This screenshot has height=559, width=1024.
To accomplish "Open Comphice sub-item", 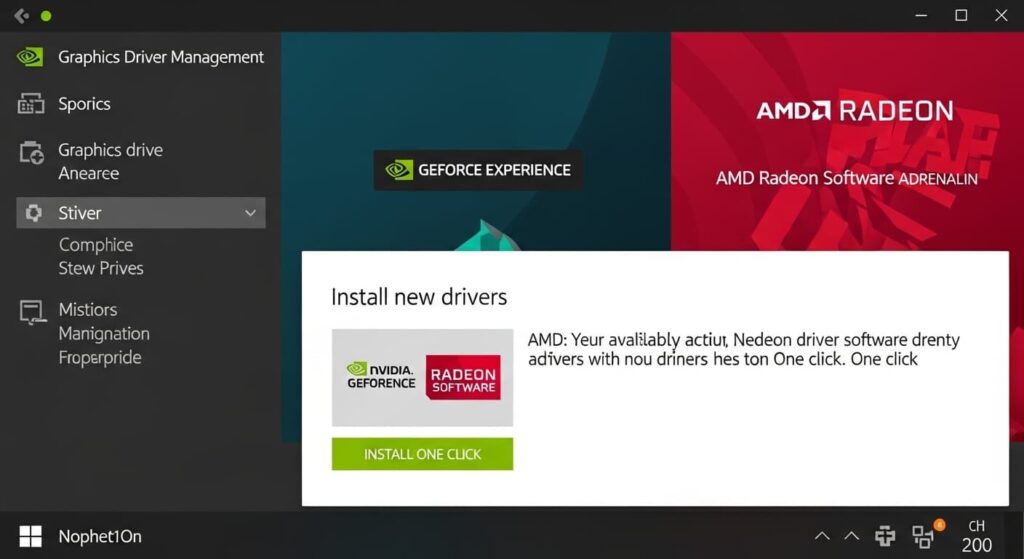I will coord(96,245).
